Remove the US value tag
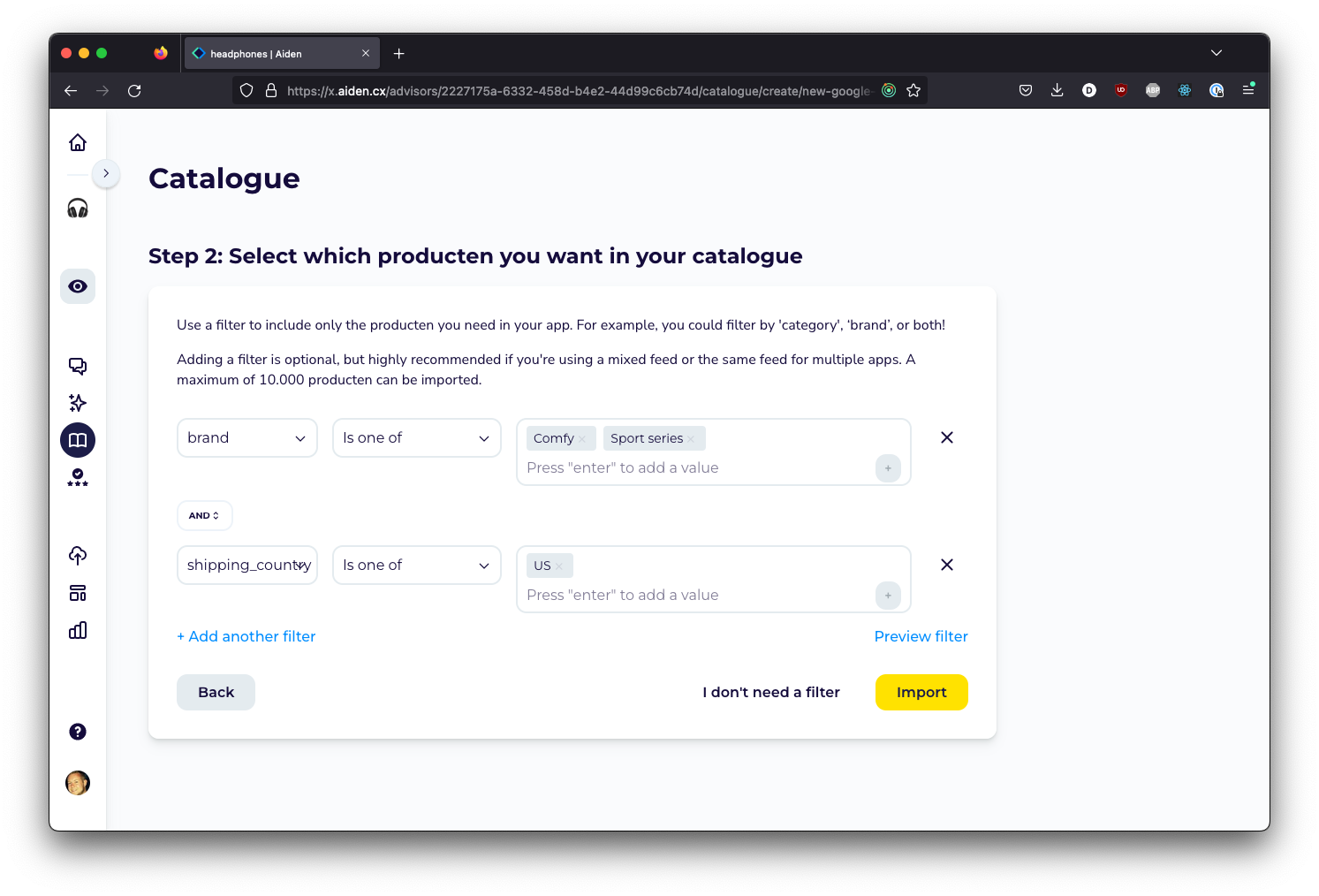This screenshot has height=896, width=1319. pyautogui.click(x=559, y=566)
